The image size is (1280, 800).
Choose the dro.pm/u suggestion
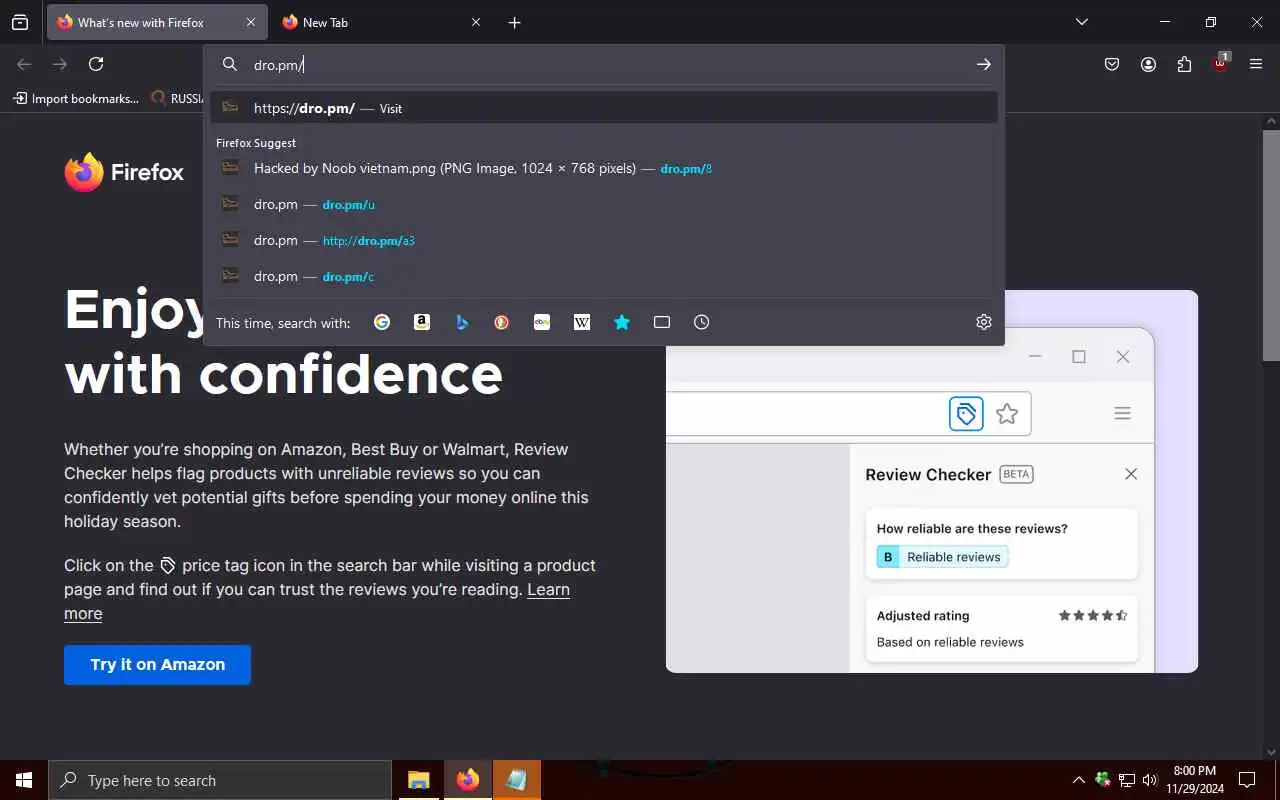click(x=604, y=204)
